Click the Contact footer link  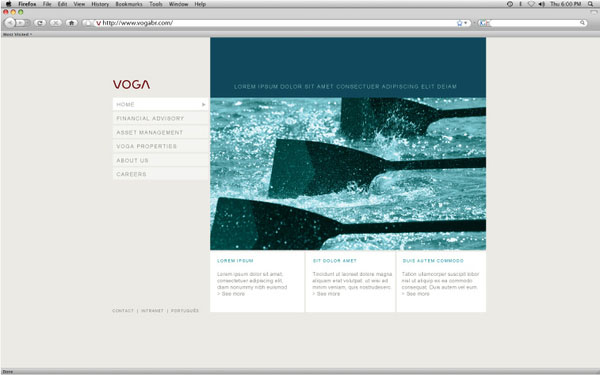click(x=123, y=311)
